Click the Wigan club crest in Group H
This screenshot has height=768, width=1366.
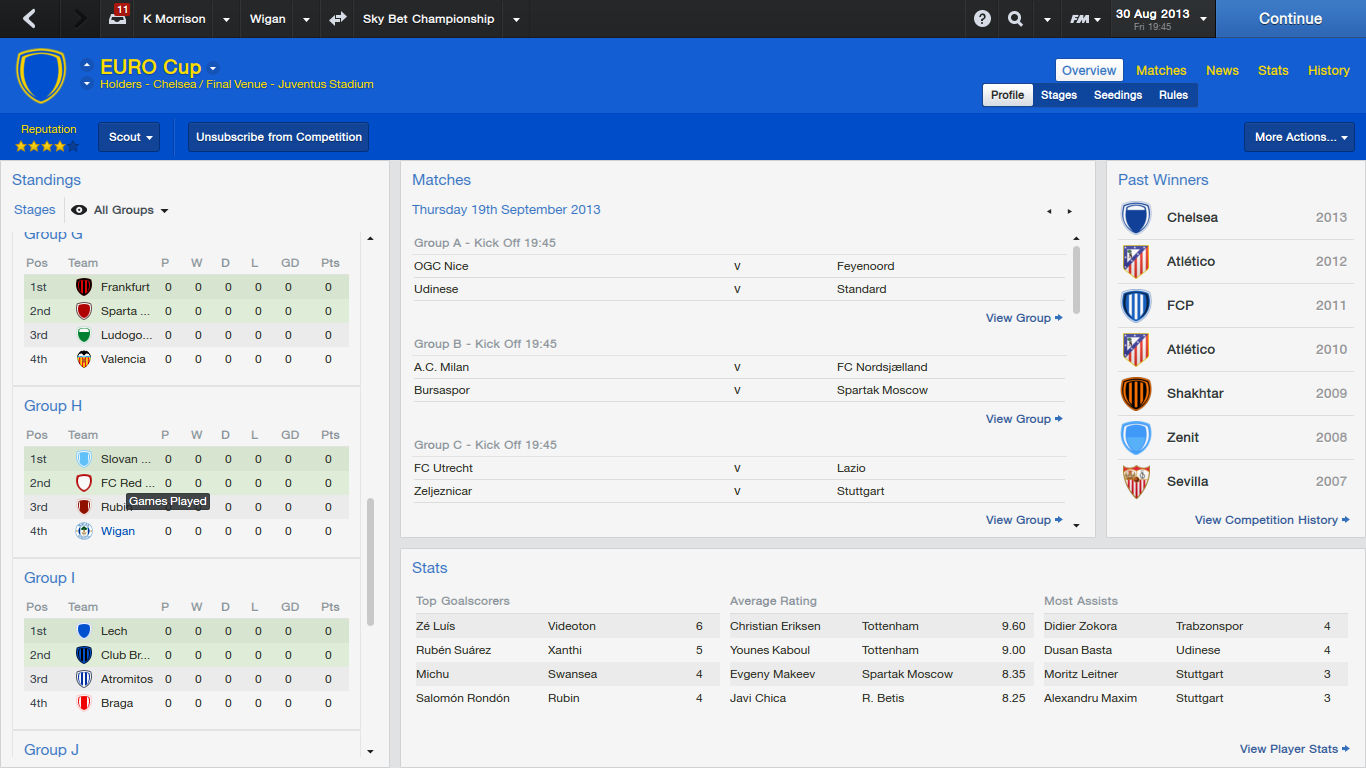[84, 531]
